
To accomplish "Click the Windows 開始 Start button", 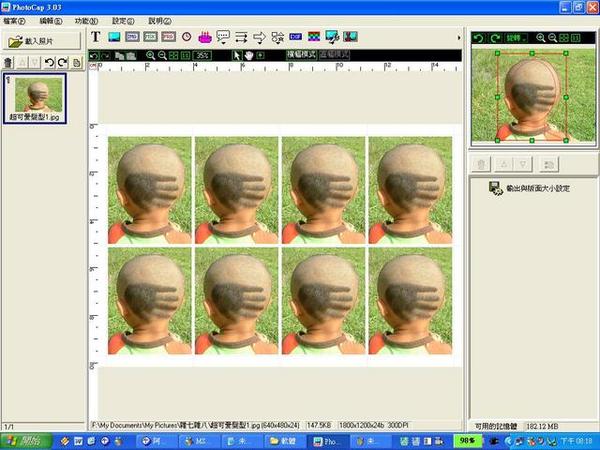I will pos(26,441).
